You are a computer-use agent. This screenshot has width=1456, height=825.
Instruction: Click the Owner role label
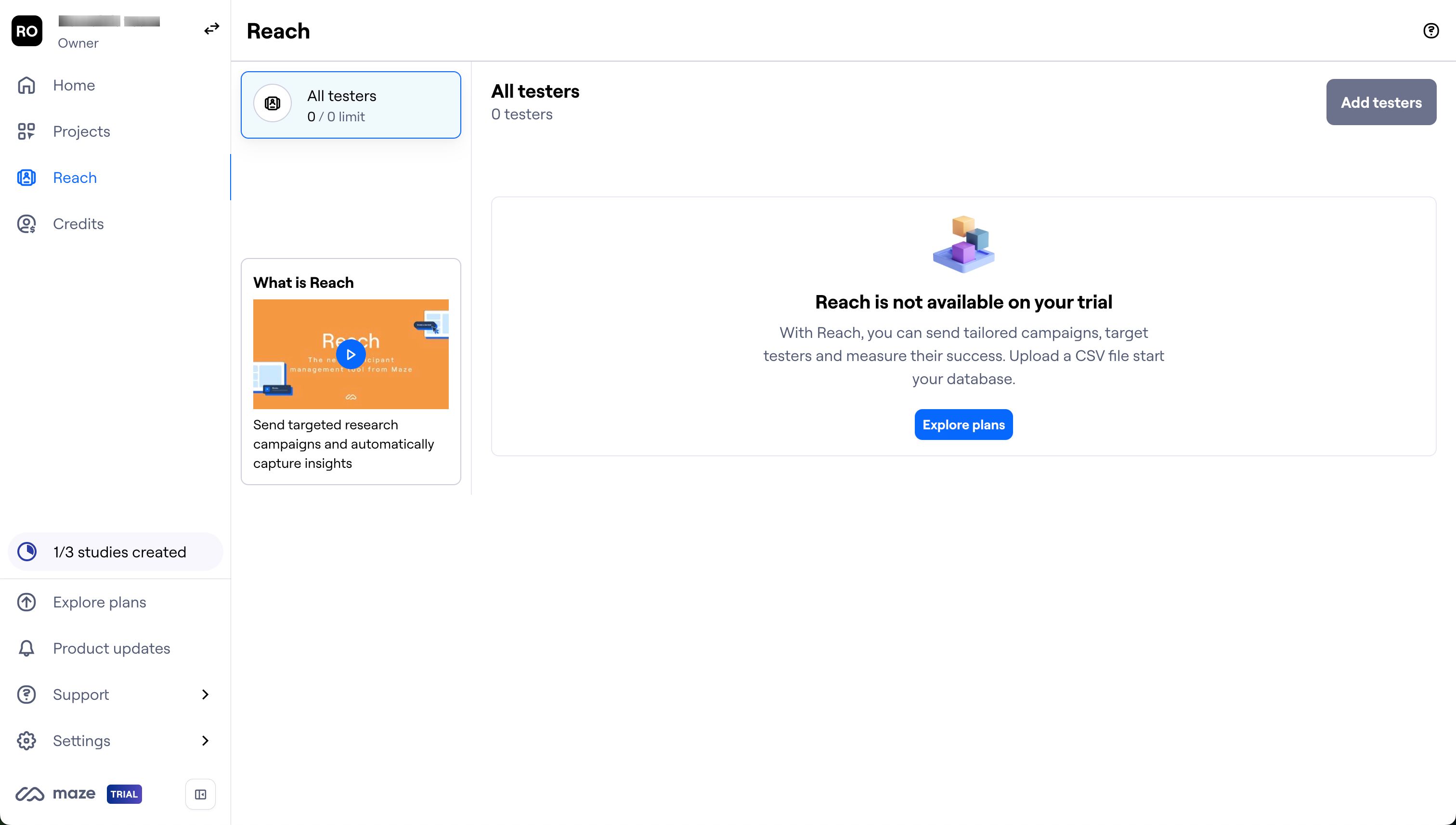78,43
